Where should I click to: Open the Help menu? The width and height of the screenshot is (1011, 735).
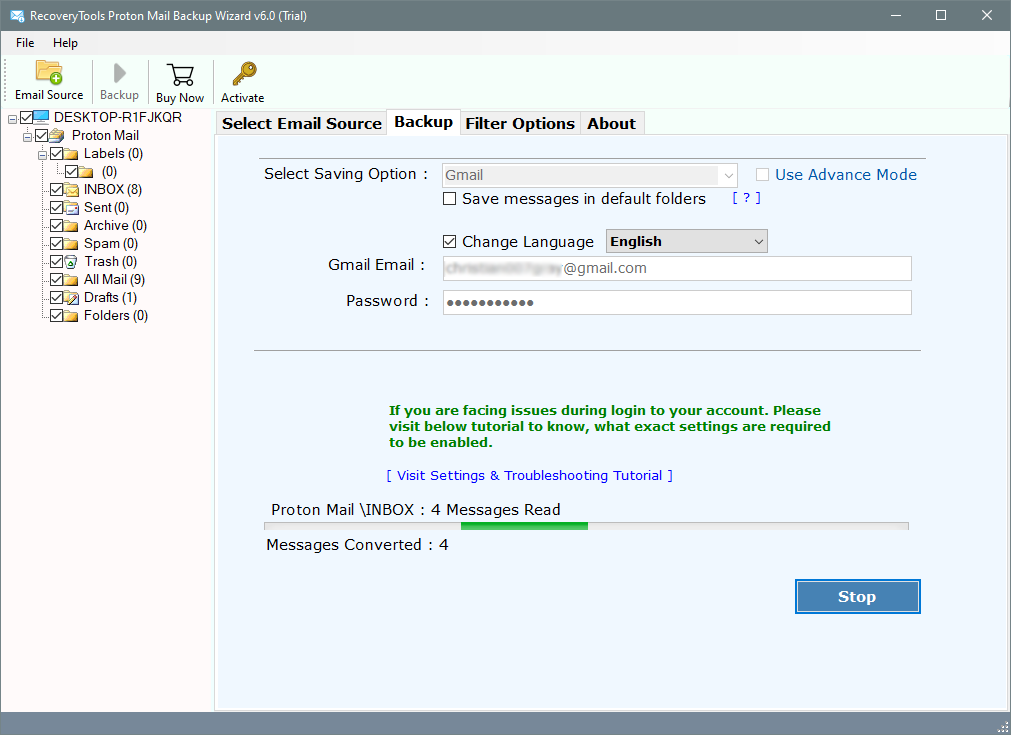[65, 43]
